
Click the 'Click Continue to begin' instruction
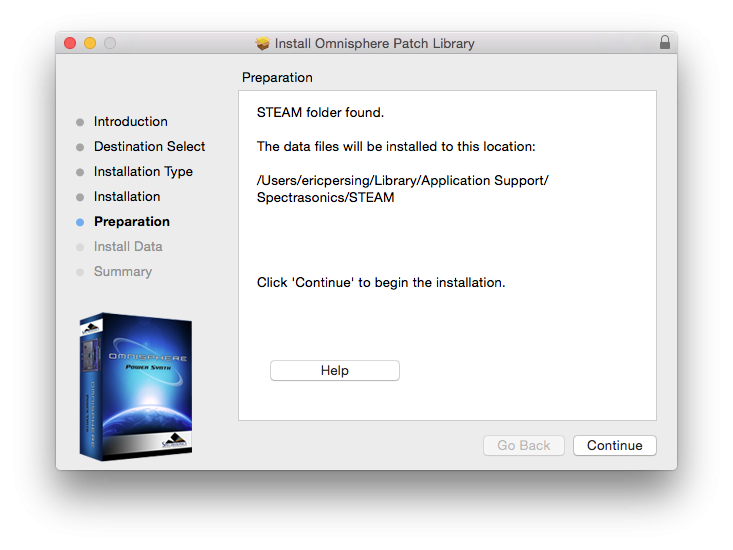381,282
